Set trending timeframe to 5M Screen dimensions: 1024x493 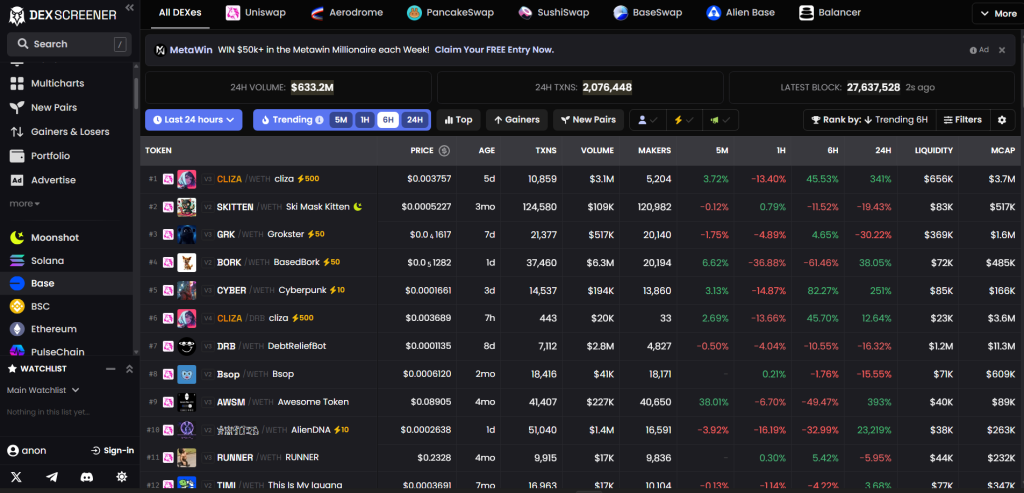(340, 120)
